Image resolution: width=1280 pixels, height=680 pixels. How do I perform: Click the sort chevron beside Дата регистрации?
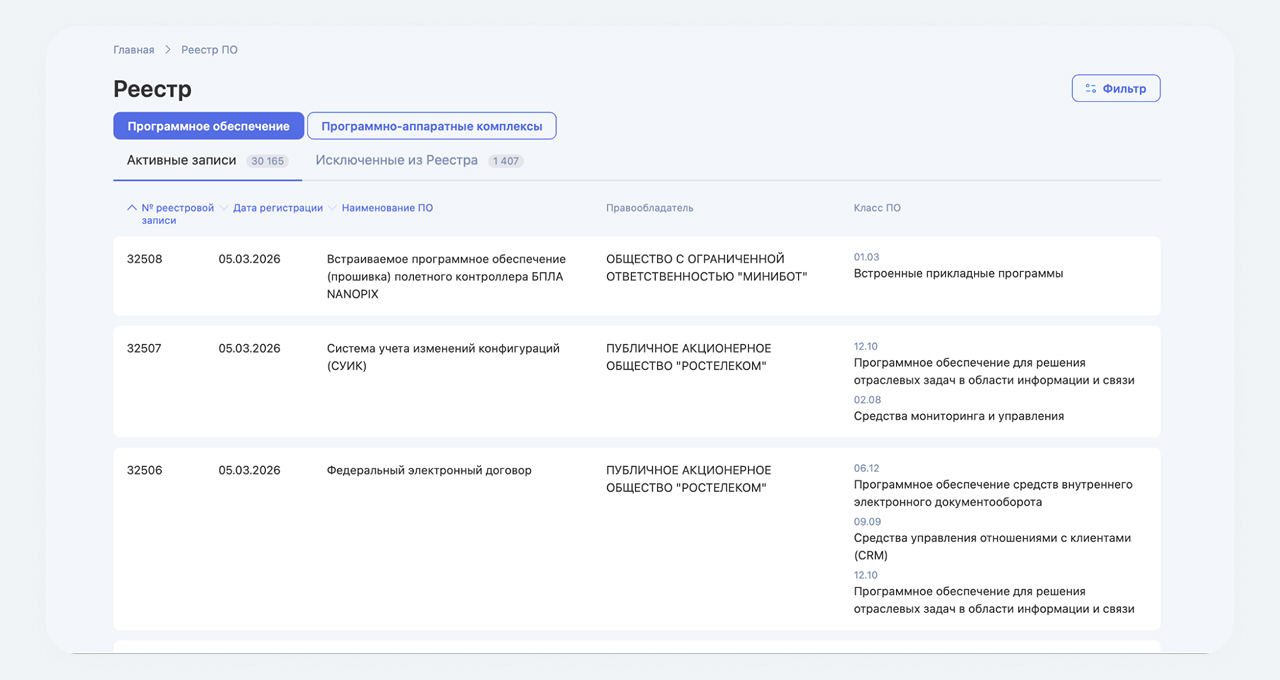[224, 208]
